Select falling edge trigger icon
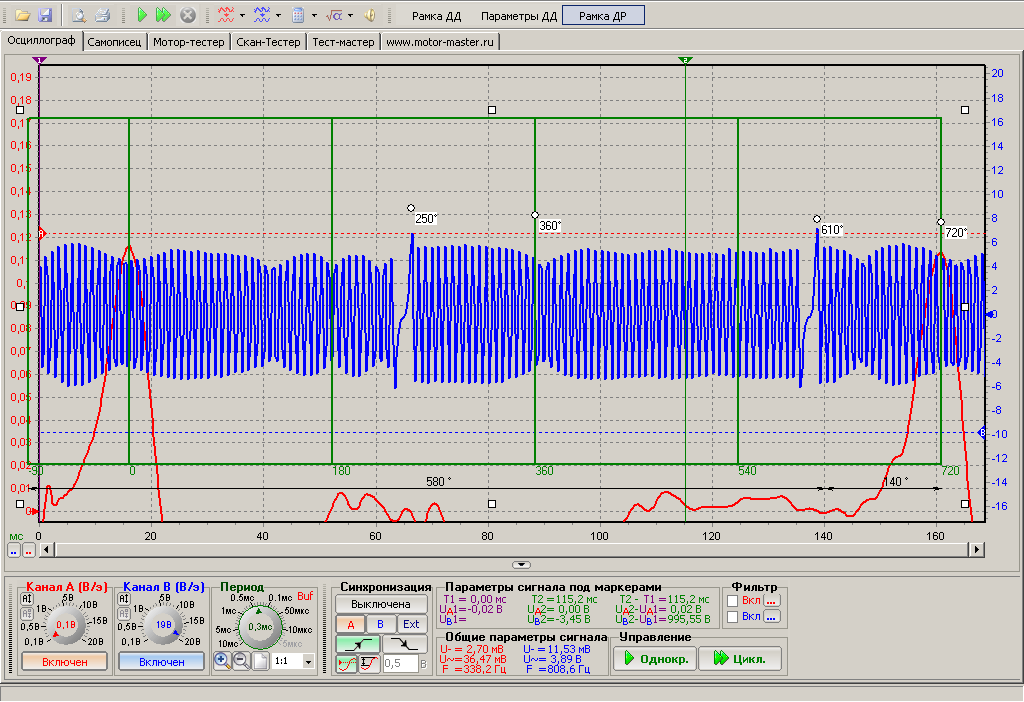 coord(405,645)
